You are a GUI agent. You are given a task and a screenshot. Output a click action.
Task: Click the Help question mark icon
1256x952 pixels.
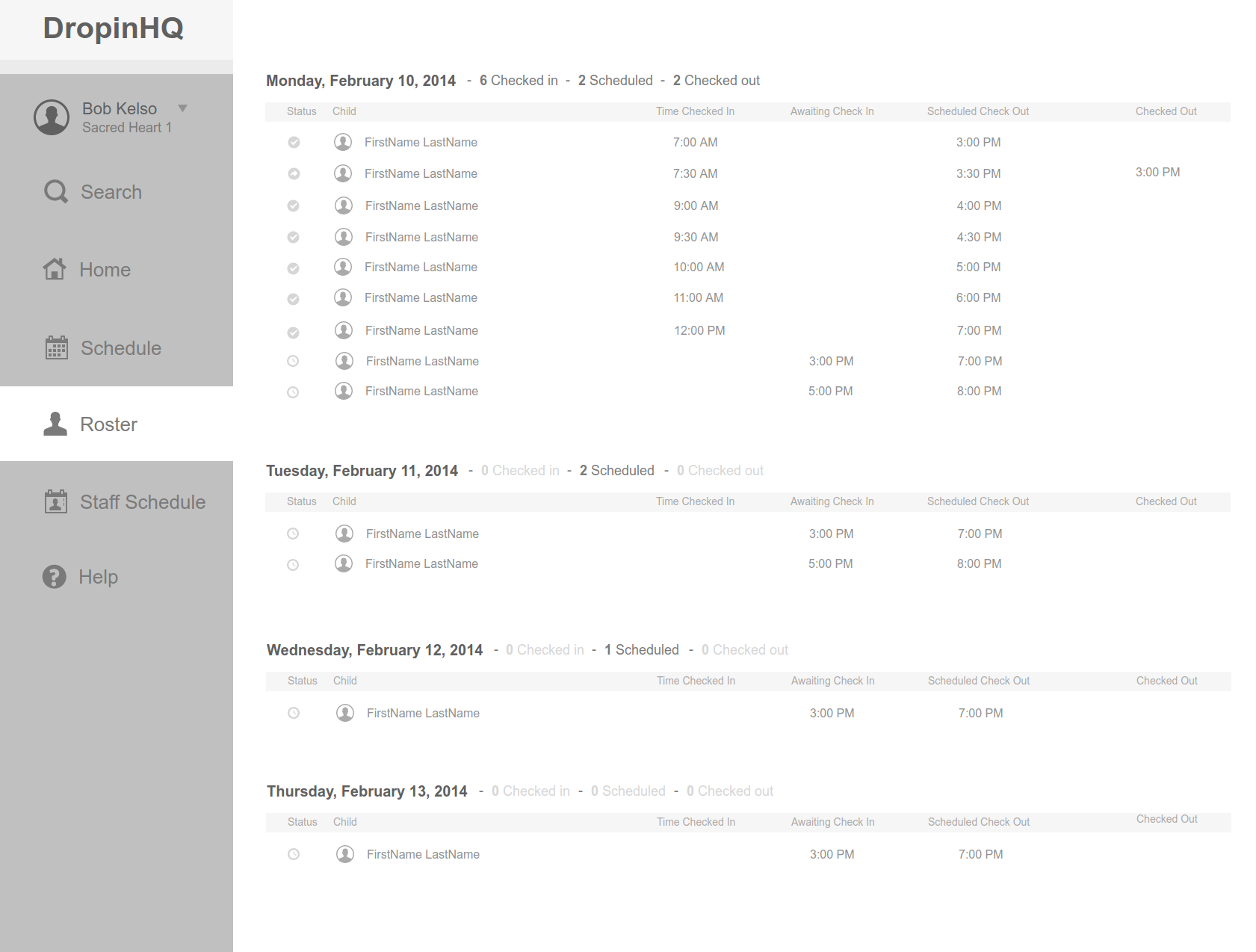click(x=55, y=576)
